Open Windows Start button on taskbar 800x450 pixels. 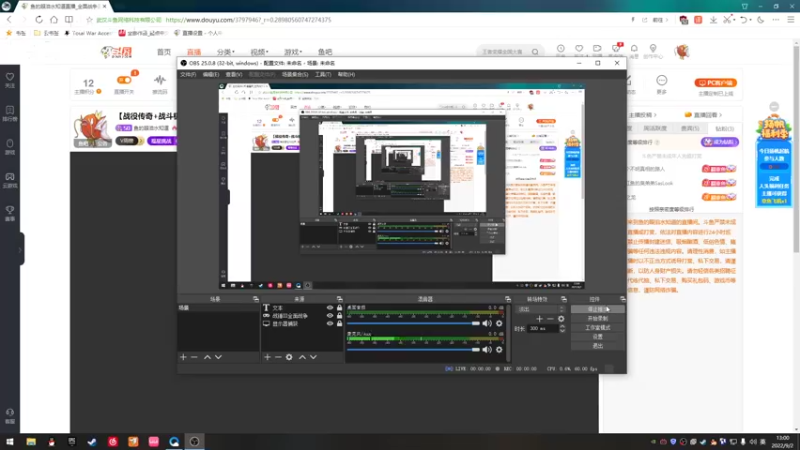point(10,442)
